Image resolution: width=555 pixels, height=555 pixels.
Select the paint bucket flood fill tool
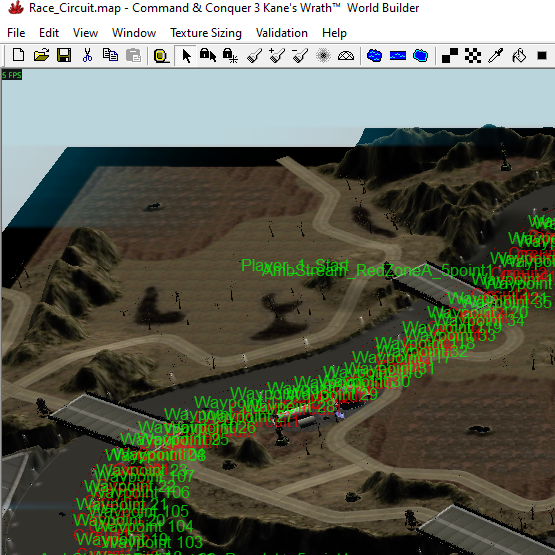tap(519, 56)
